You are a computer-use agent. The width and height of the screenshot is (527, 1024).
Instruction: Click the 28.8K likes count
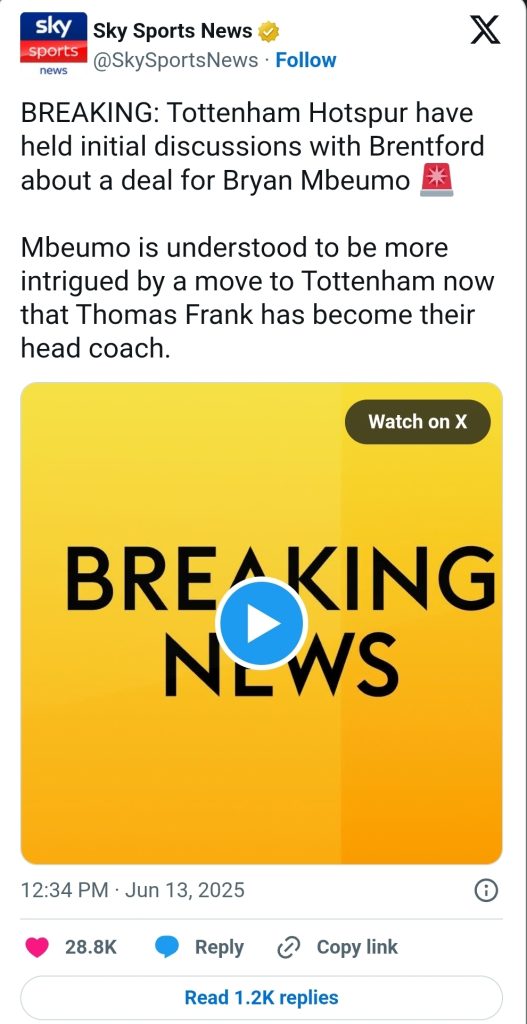tap(91, 948)
